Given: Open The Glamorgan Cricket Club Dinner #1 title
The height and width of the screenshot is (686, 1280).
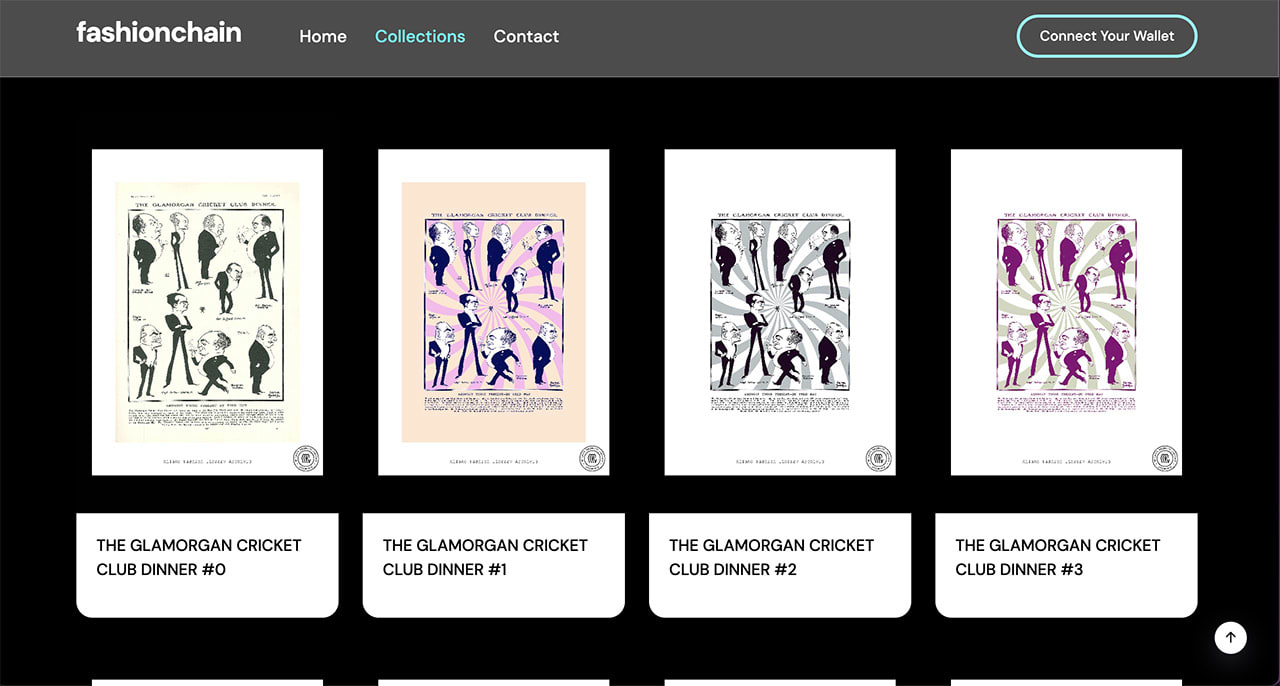Looking at the screenshot, I should click(485, 557).
